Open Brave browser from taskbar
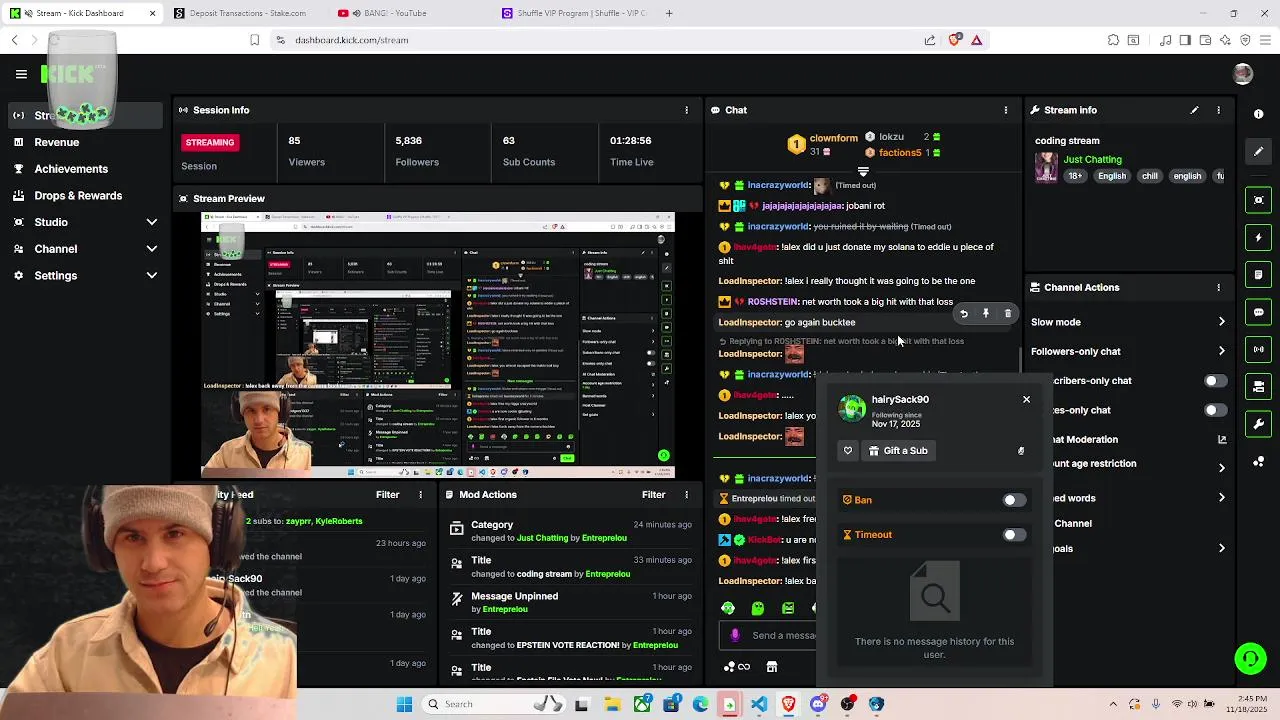The width and height of the screenshot is (1280, 720). click(788, 704)
